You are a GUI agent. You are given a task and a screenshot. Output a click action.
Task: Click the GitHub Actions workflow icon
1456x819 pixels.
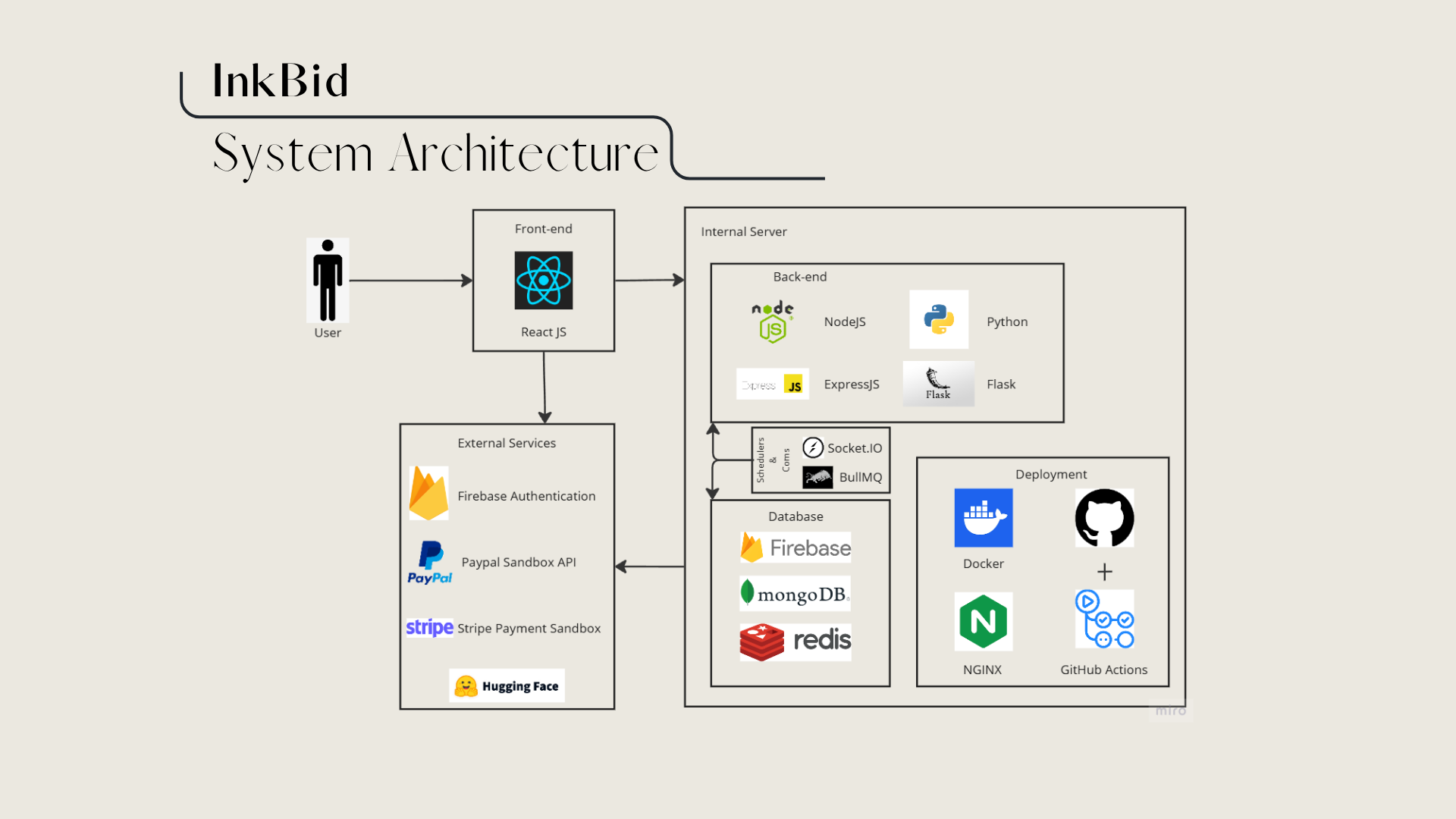pyautogui.click(x=1104, y=619)
